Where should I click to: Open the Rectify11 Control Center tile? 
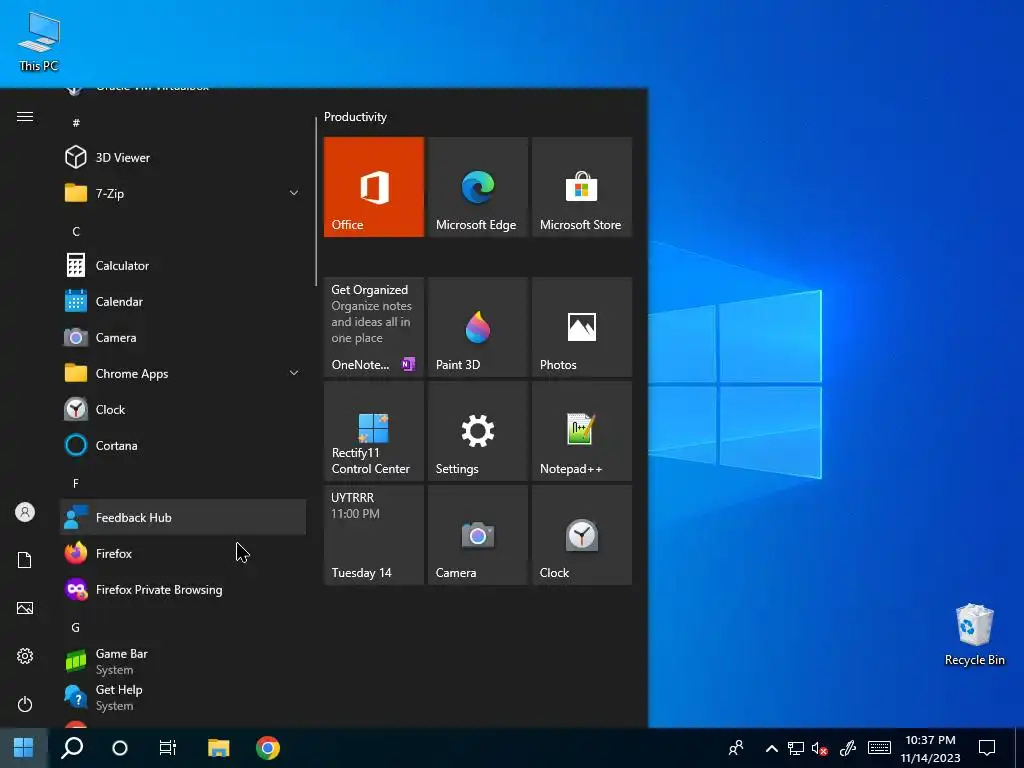374,431
